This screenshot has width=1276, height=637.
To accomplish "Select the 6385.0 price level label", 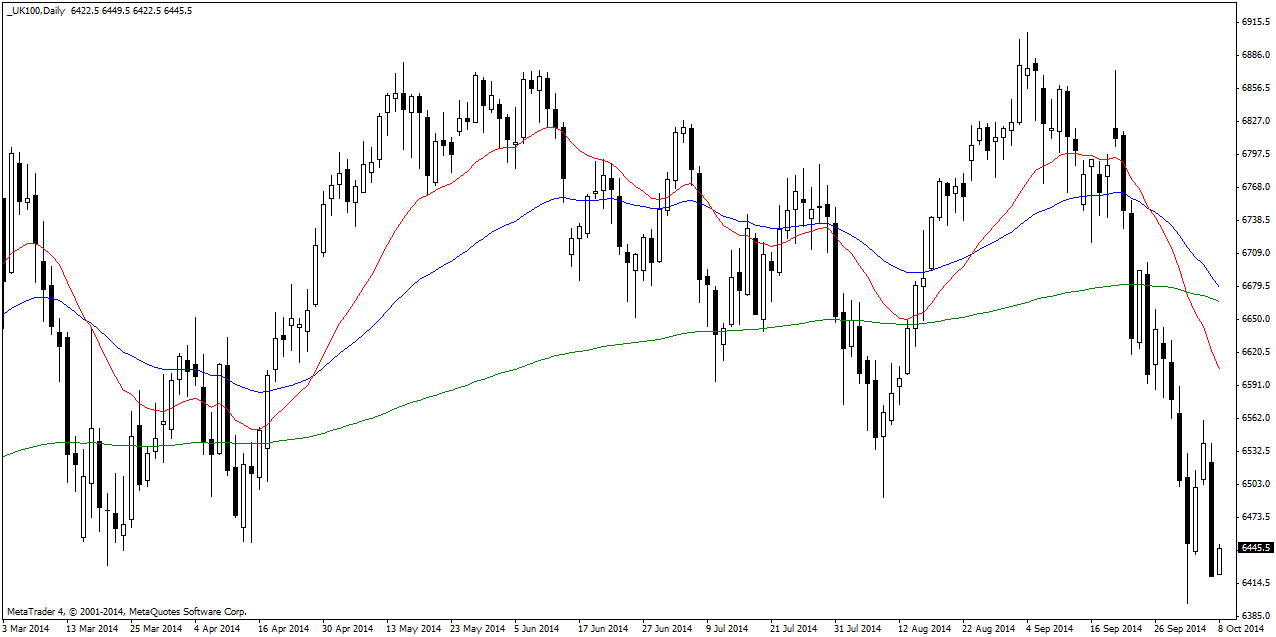I will pos(1255,616).
